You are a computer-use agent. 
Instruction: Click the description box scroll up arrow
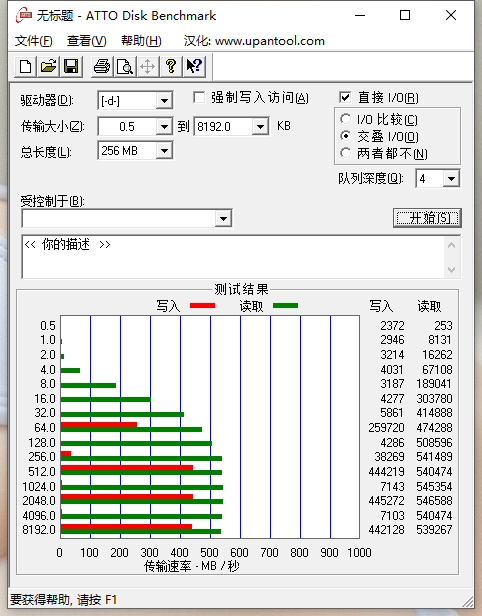pos(451,246)
